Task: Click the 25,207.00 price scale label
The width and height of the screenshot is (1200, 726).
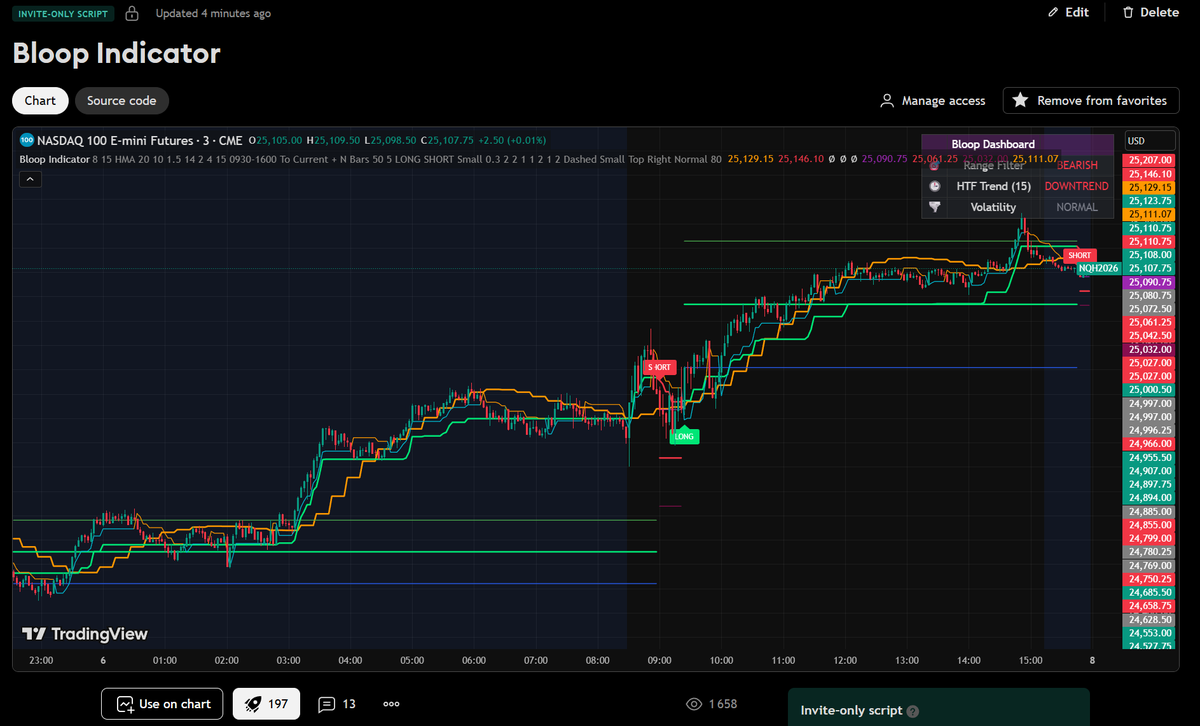Action: click(x=1149, y=160)
